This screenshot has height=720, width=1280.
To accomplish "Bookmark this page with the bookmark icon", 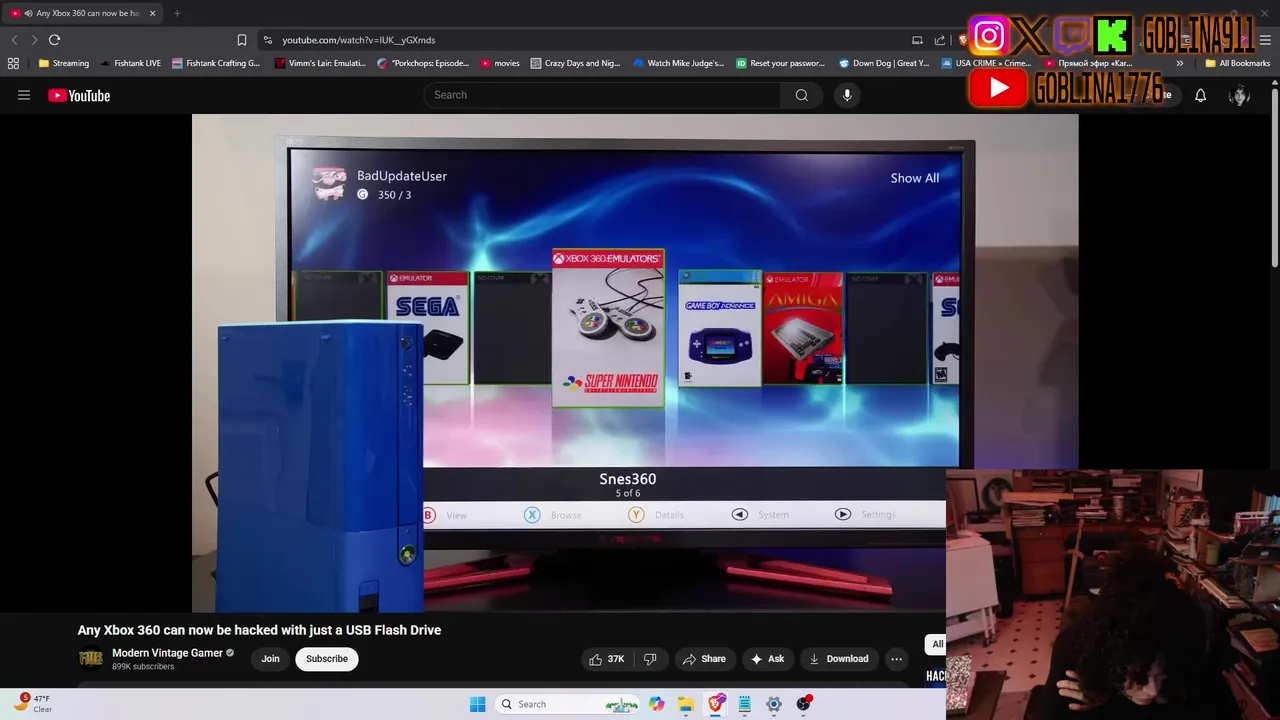I will [x=242, y=40].
